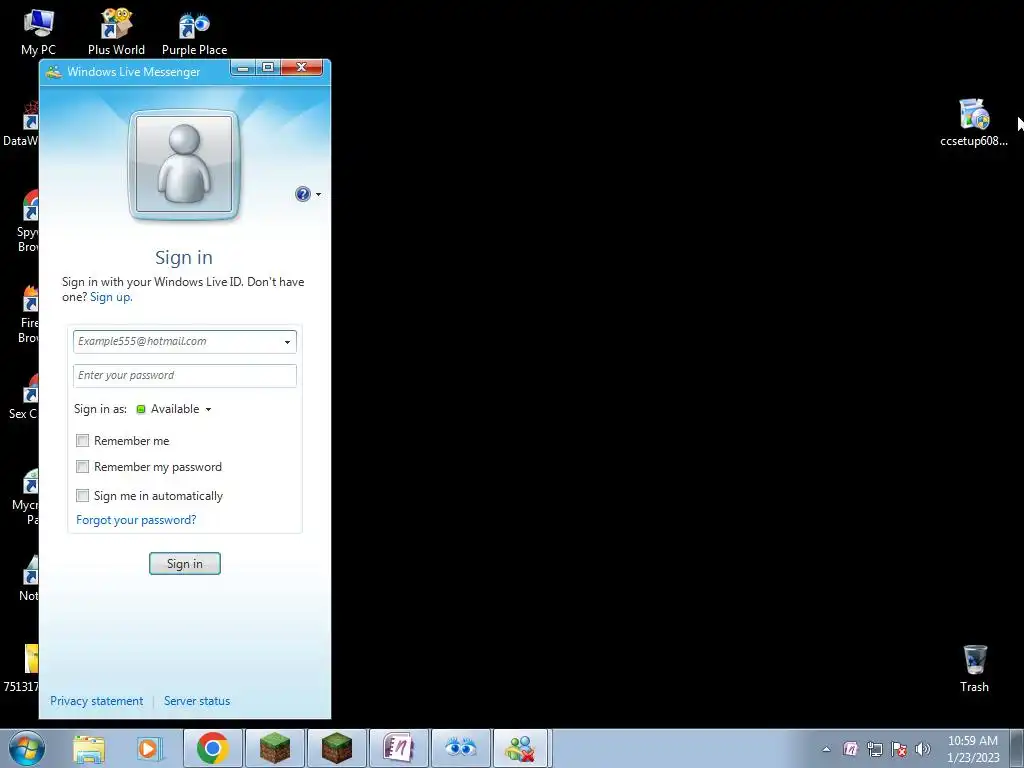Click the network tray icon
Screen dimensions: 1024x768
(874, 749)
